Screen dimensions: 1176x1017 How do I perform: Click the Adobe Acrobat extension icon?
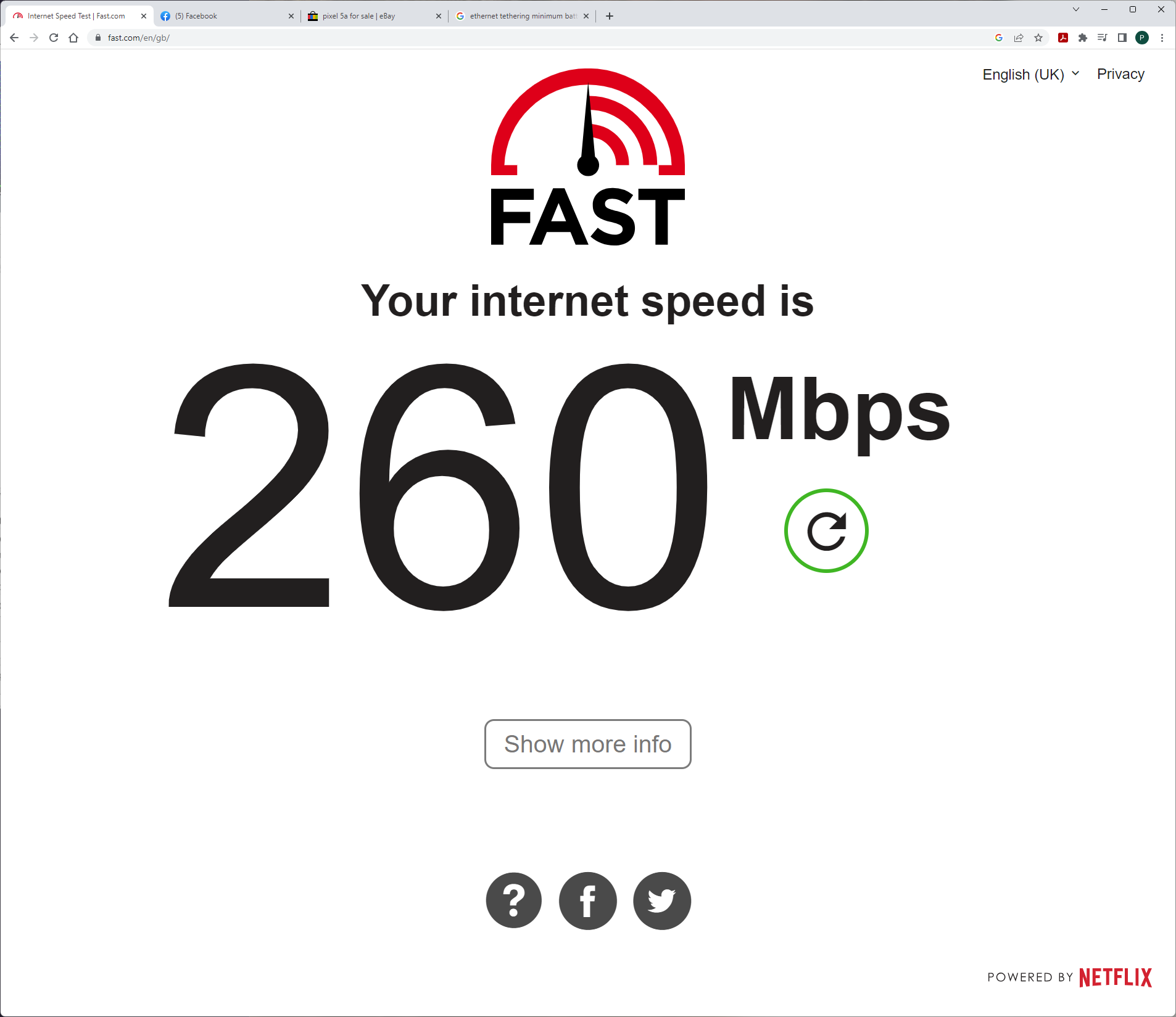[1063, 38]
